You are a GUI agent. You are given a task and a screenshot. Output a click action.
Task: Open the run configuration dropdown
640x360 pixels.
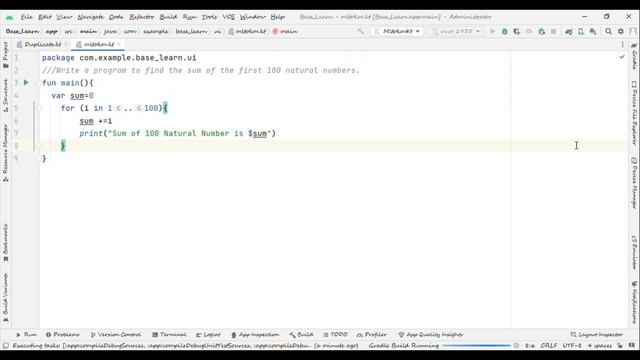pos(397,31)
